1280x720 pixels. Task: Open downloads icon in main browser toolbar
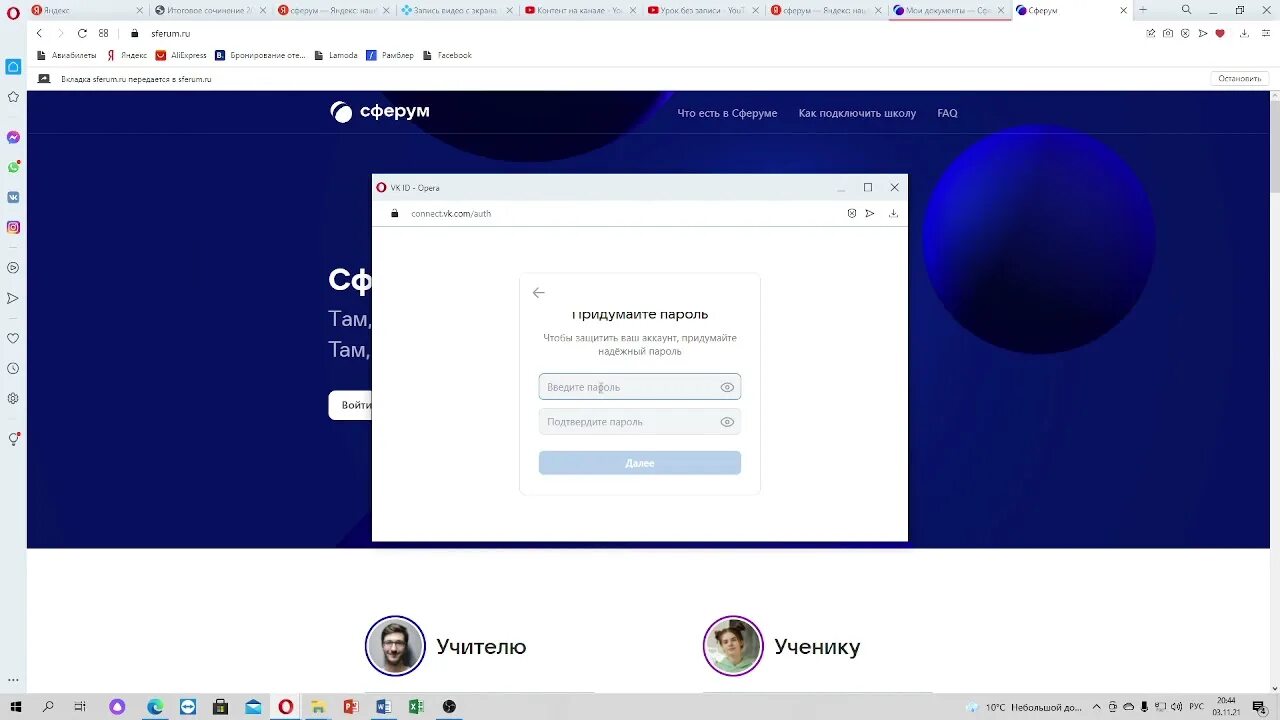tap(1244, 33)
